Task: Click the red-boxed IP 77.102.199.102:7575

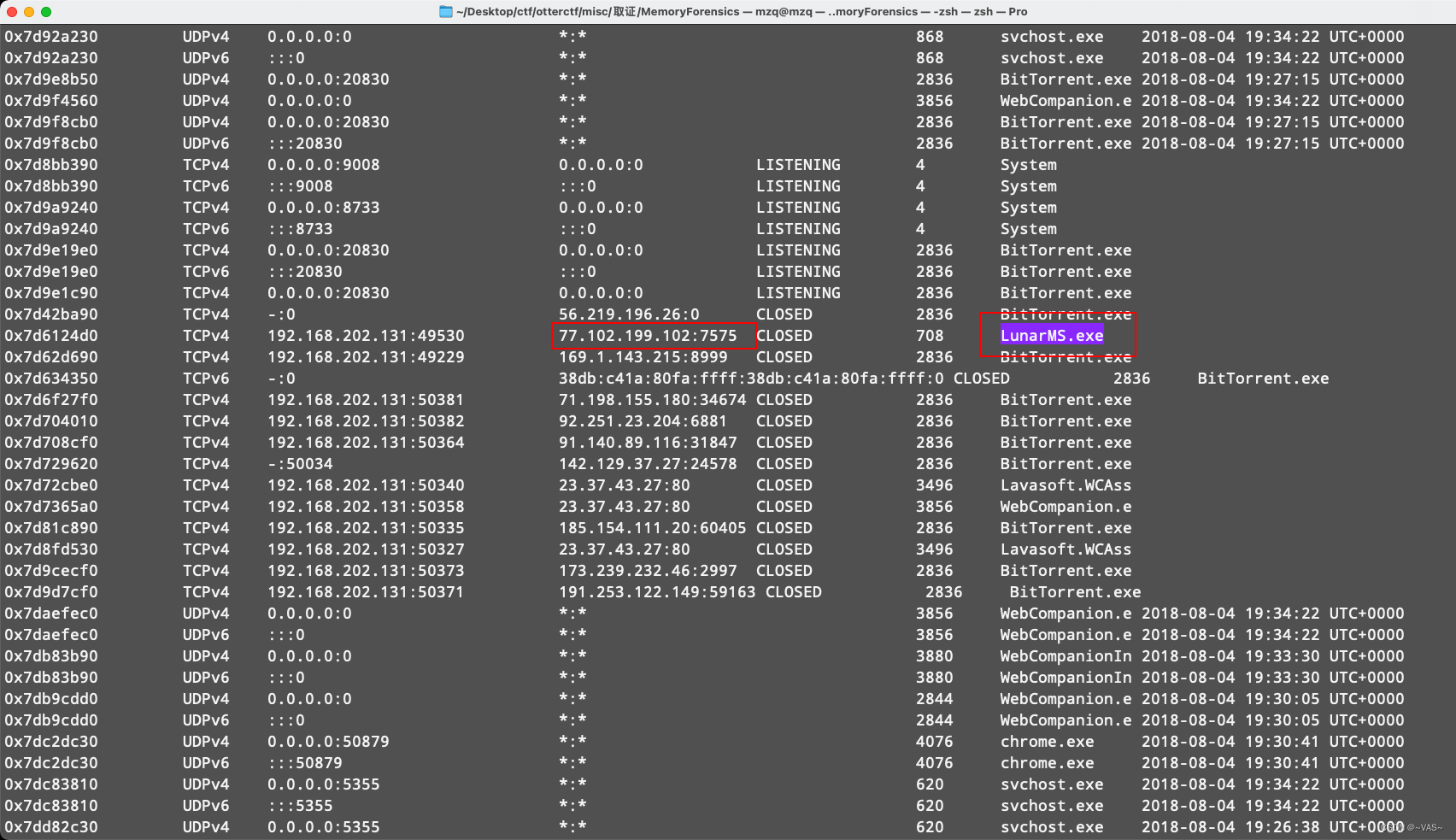Action: 647,335
